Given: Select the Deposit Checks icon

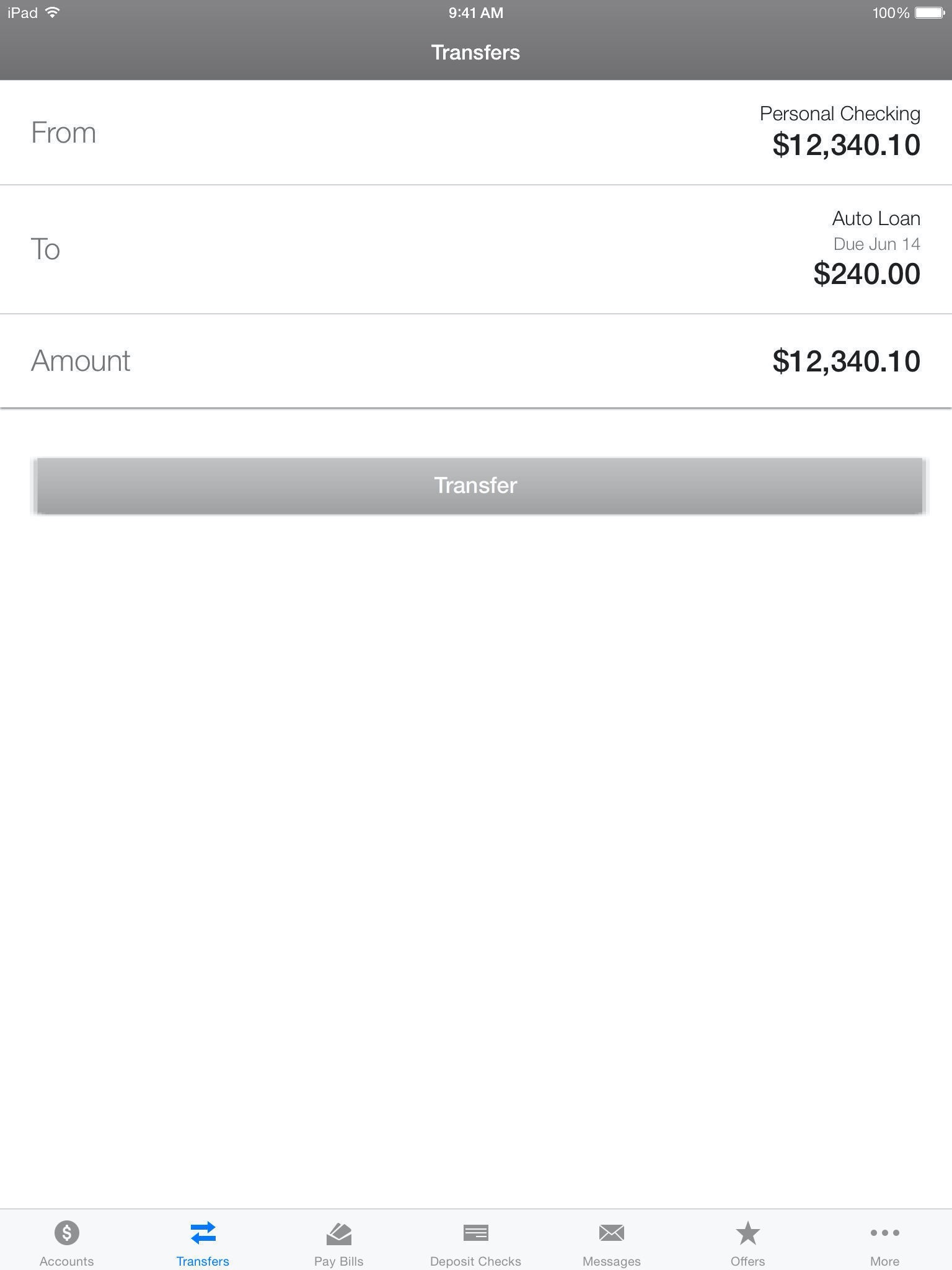Looking at the screenshot, I should point(475,1232).
